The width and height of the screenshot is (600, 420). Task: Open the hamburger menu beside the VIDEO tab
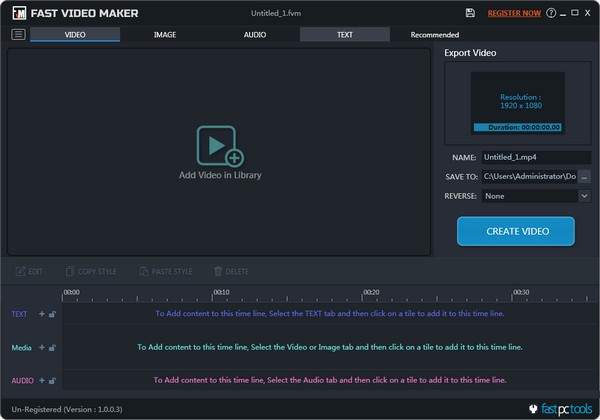point(18,34)
